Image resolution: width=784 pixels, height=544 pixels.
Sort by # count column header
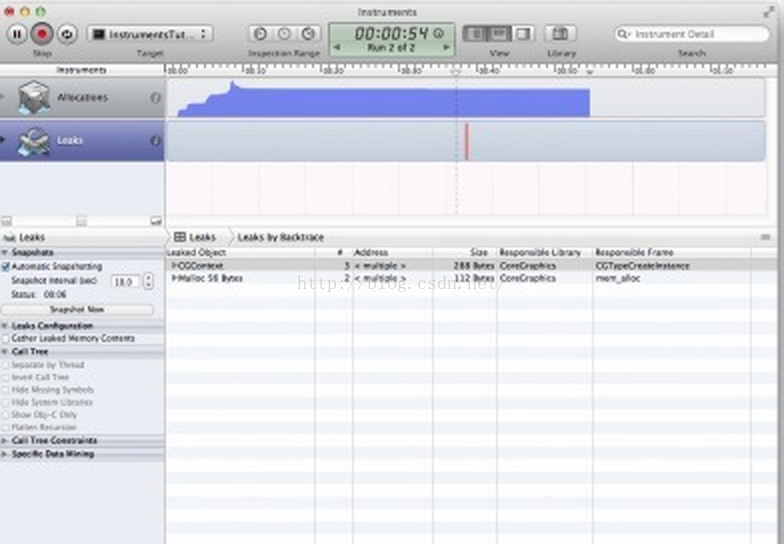(334, 252)
